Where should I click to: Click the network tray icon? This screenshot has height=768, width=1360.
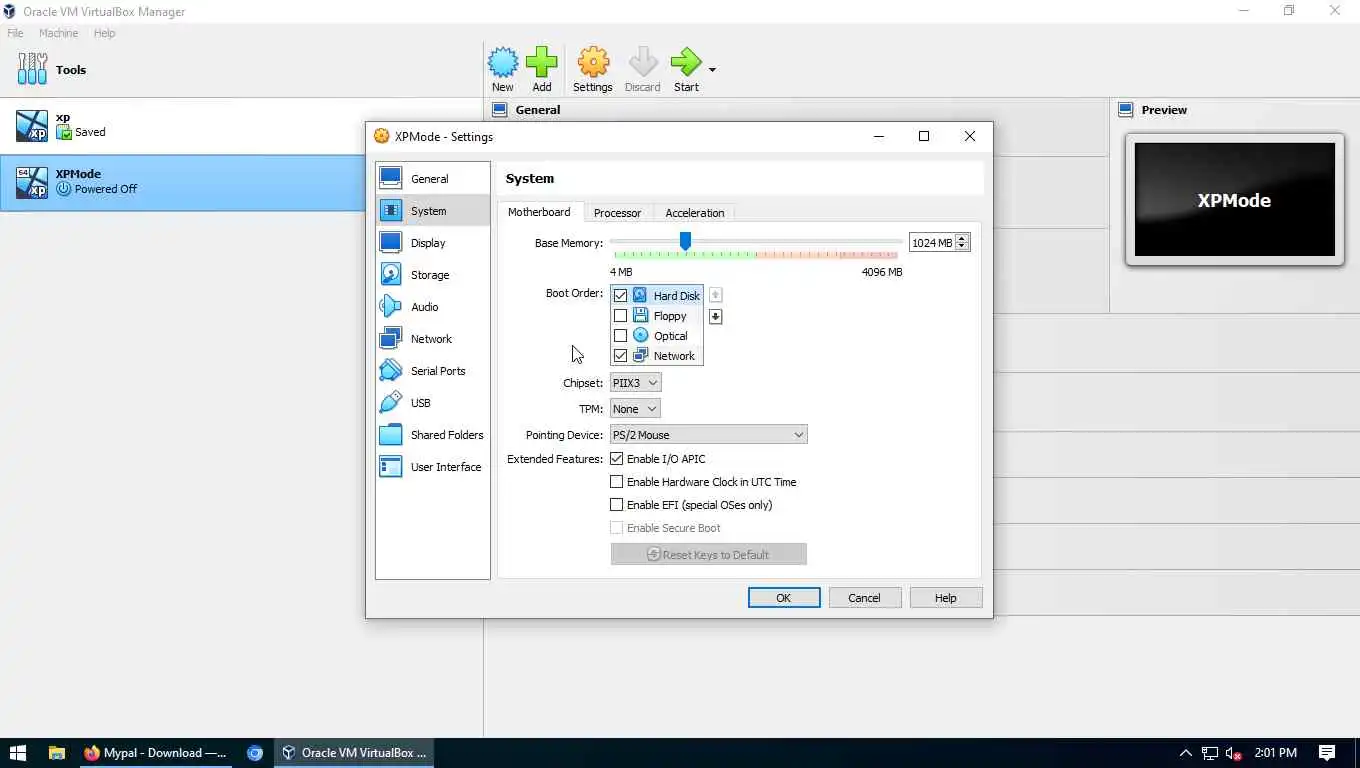(1210, 753)
